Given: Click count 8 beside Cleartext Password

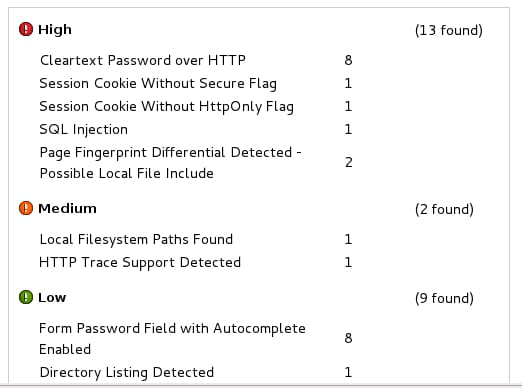Looking at the screenshot, I should click(348, 60).
